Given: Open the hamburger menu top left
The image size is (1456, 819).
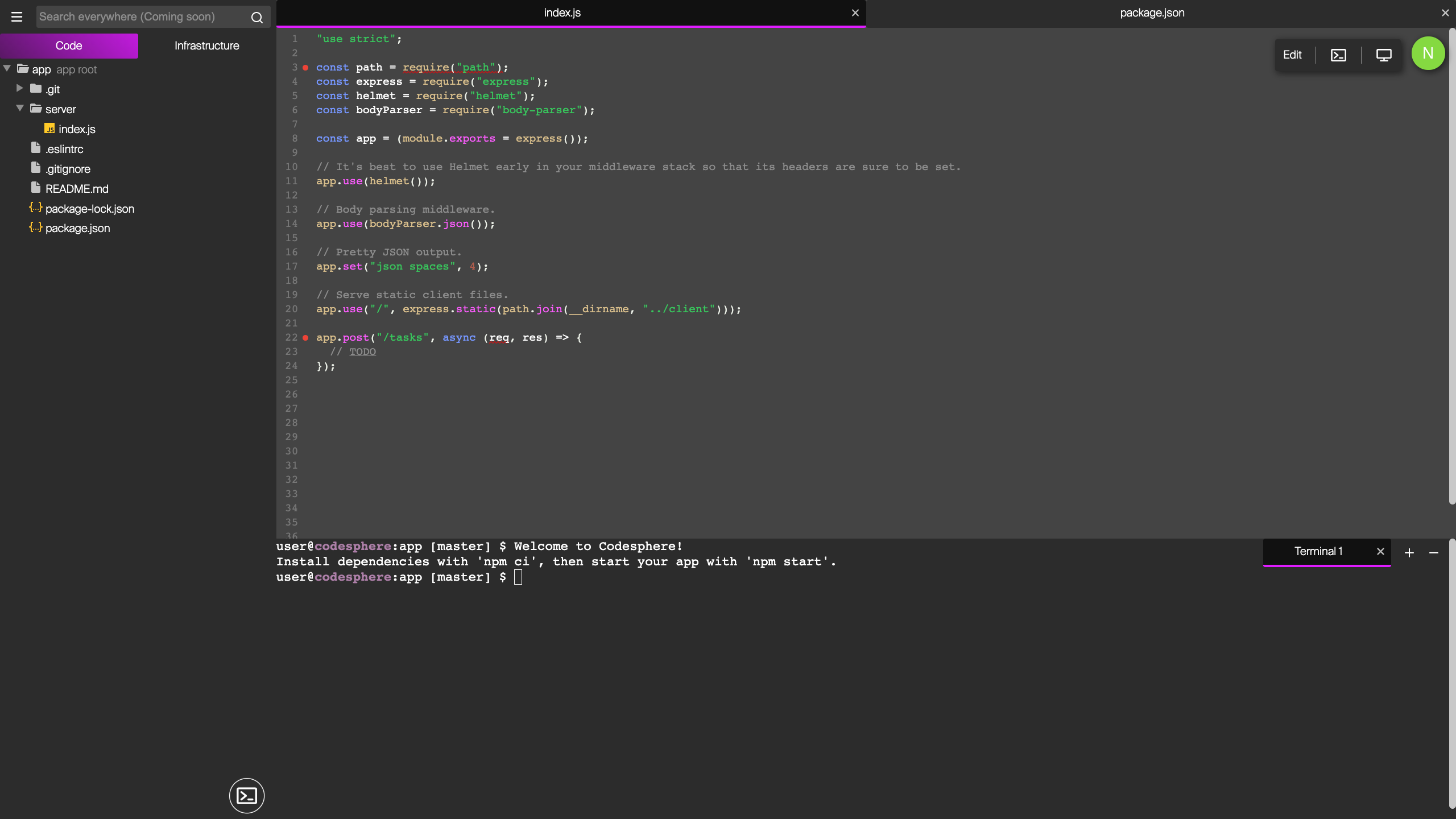Looking at the screenshot, I should click(16, 16).
